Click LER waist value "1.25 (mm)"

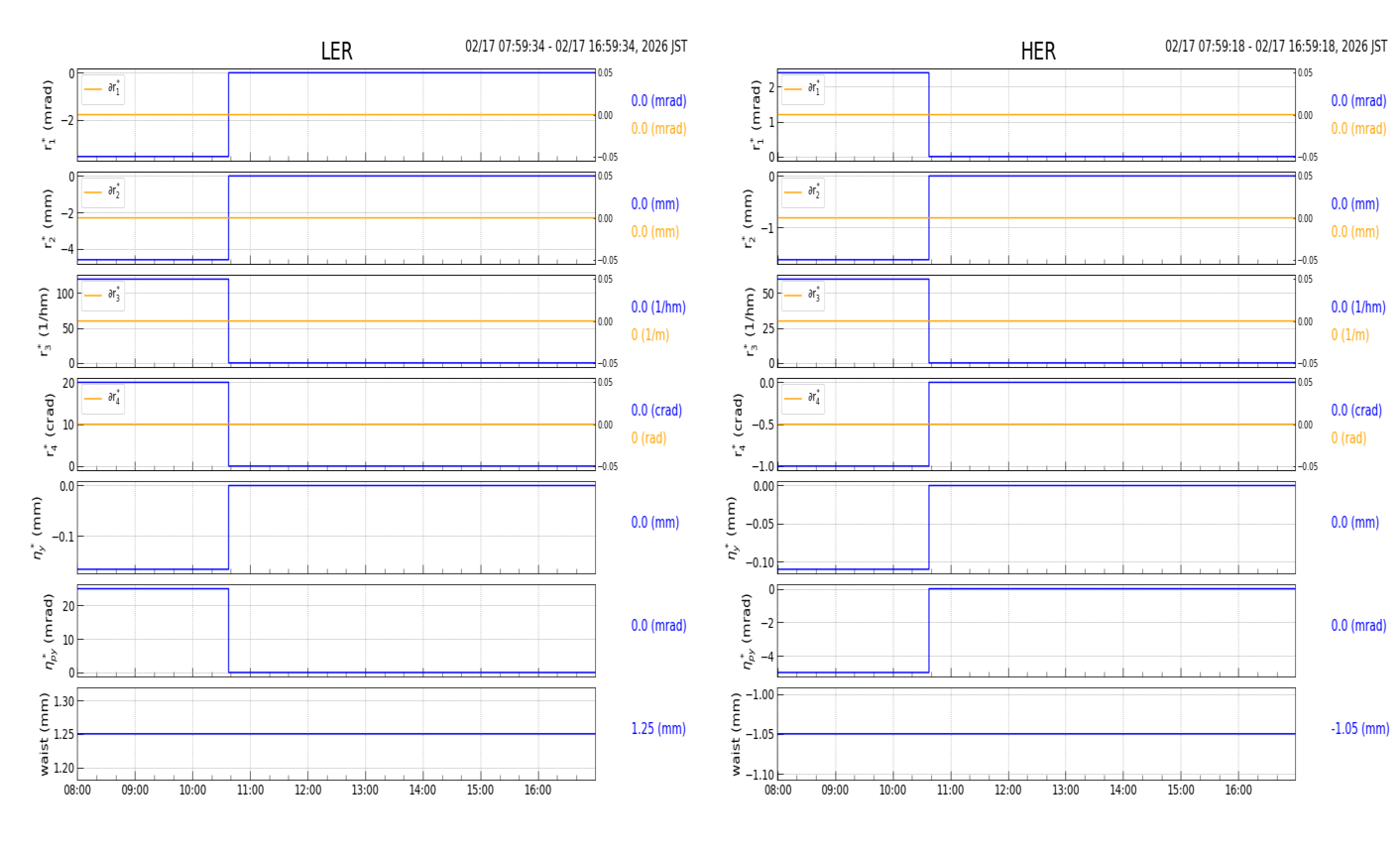[658, 729]
